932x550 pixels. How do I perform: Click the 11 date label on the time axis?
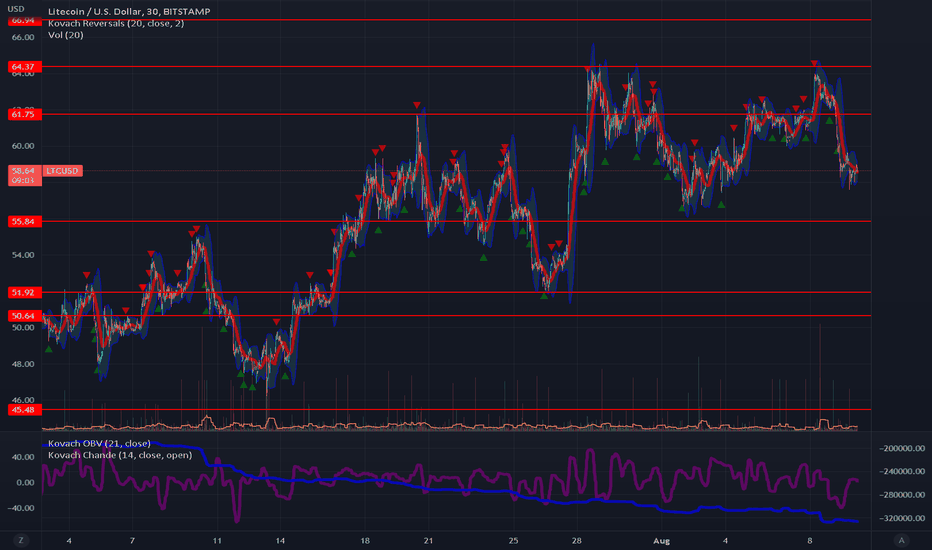217,540
